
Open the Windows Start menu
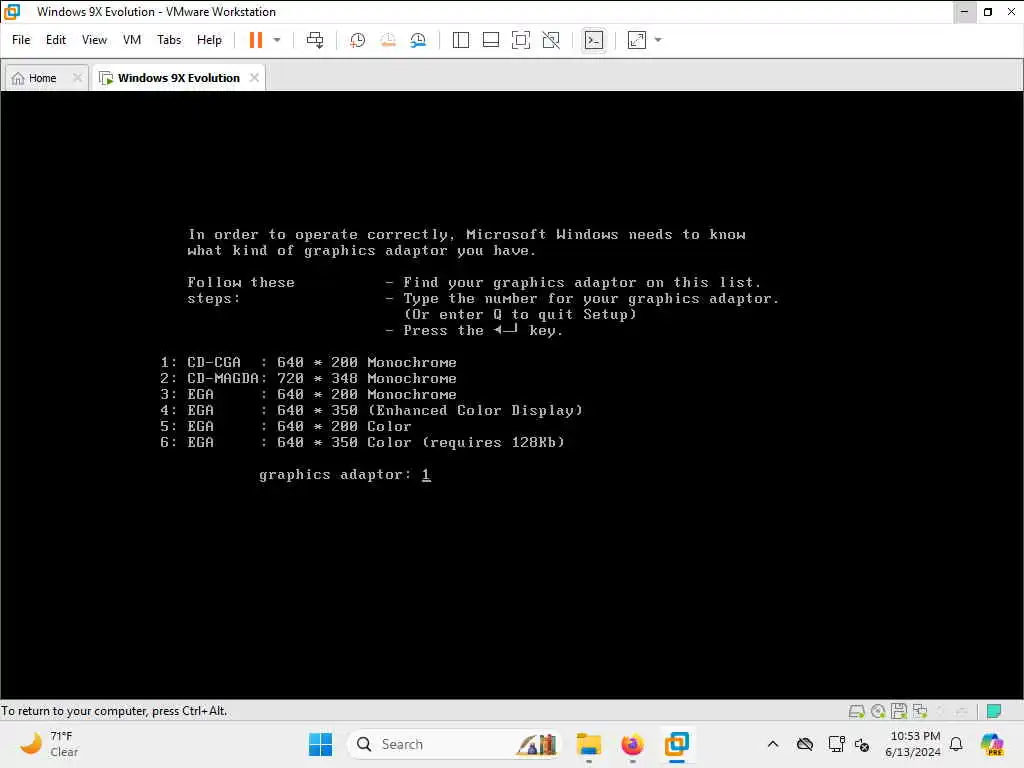pos(320,744)
